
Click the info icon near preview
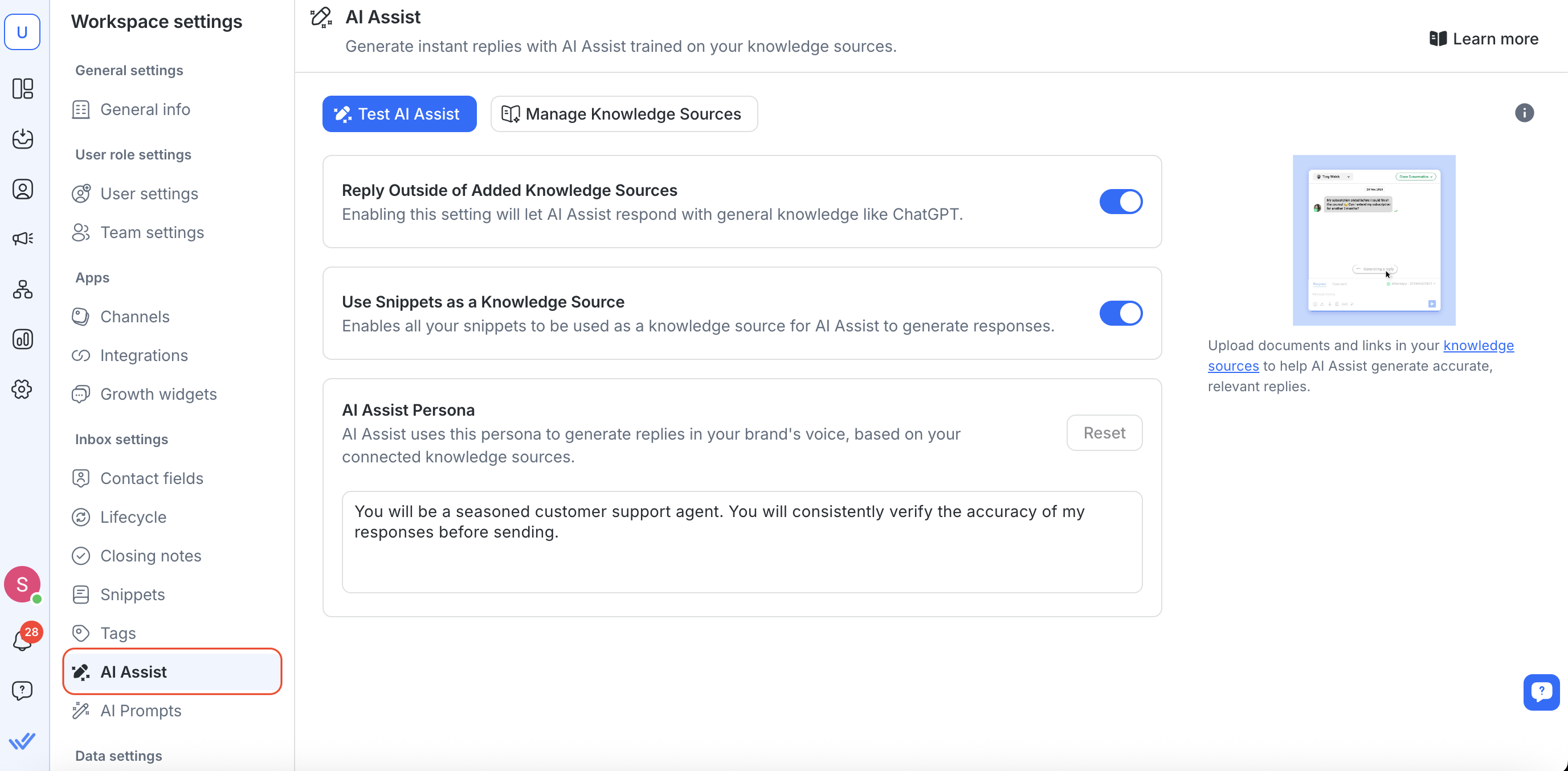point(1524,113)
